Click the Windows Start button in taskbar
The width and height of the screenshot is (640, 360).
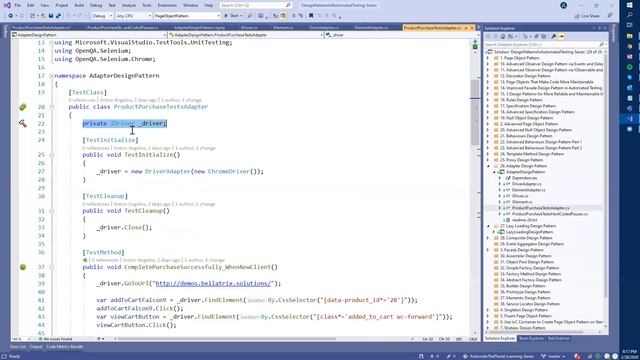[629, 5]
